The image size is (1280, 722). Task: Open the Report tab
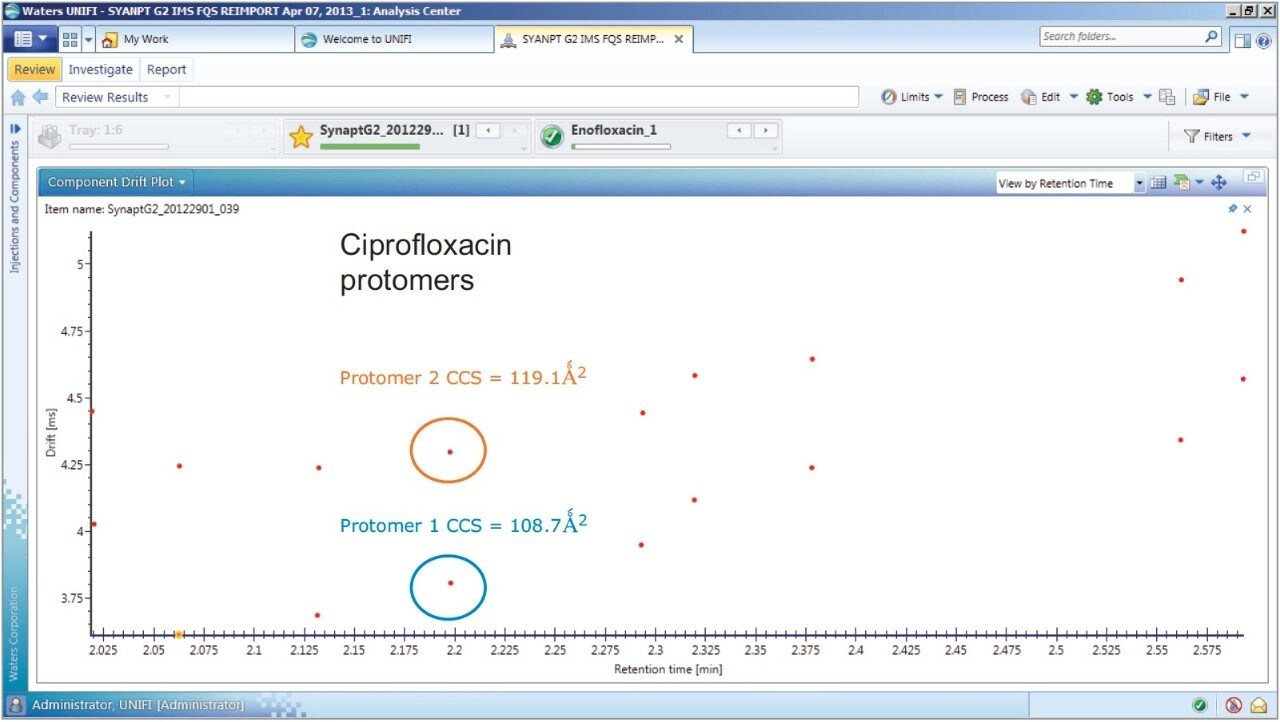(x=166, y=69)
